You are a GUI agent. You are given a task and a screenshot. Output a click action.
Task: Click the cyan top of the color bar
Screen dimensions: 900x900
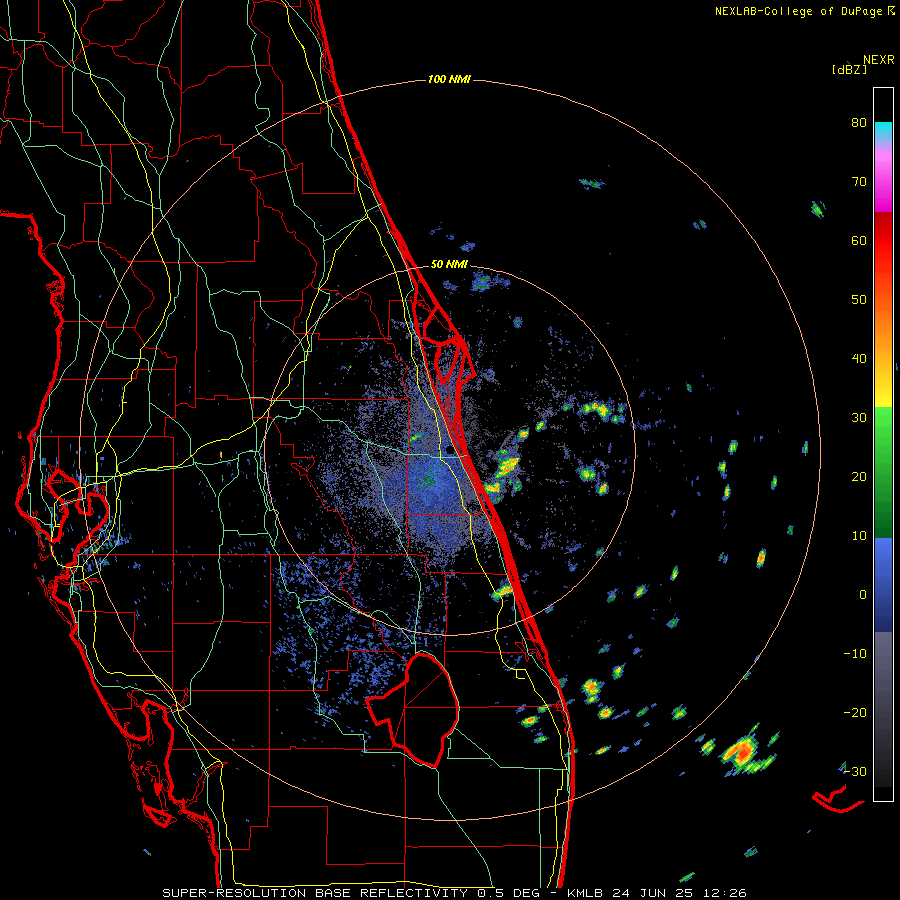click(883, 131)
